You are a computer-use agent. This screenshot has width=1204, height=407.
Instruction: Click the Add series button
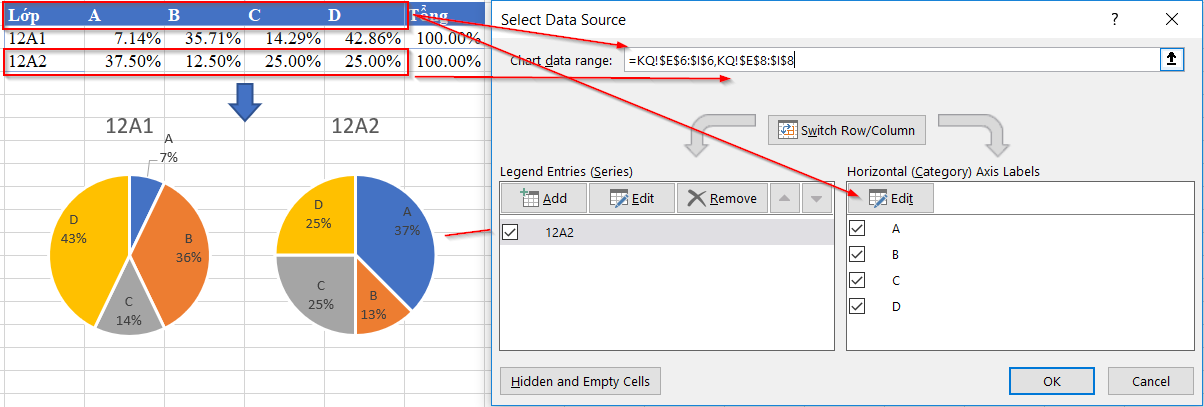click(543, 198)
